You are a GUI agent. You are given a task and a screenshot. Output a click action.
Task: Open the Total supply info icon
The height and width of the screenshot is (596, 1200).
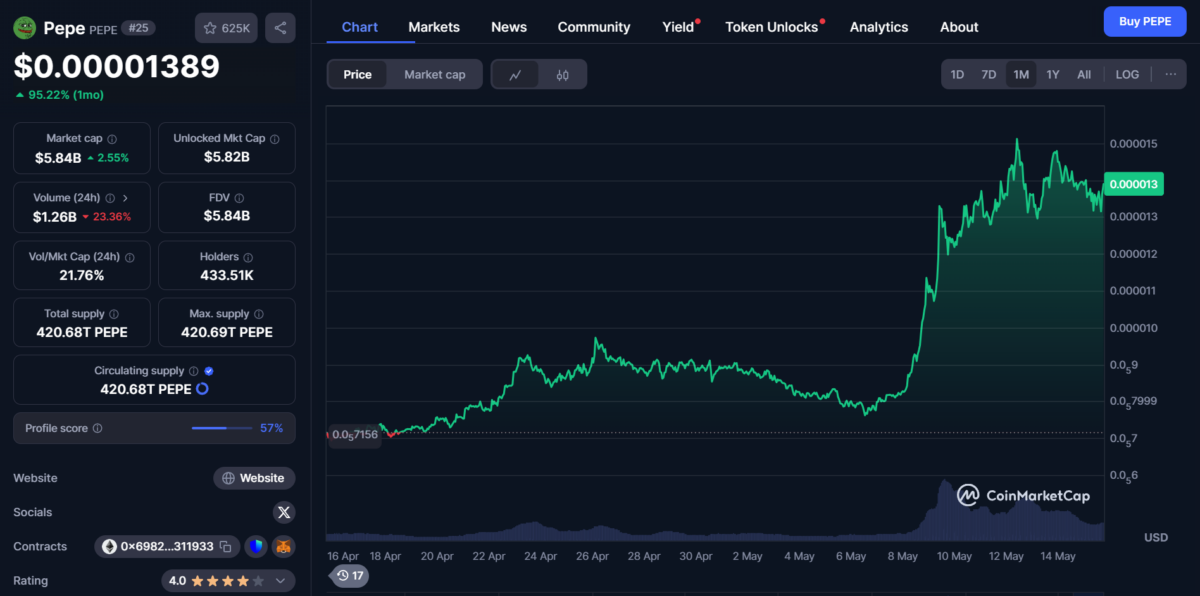point(114,314)
